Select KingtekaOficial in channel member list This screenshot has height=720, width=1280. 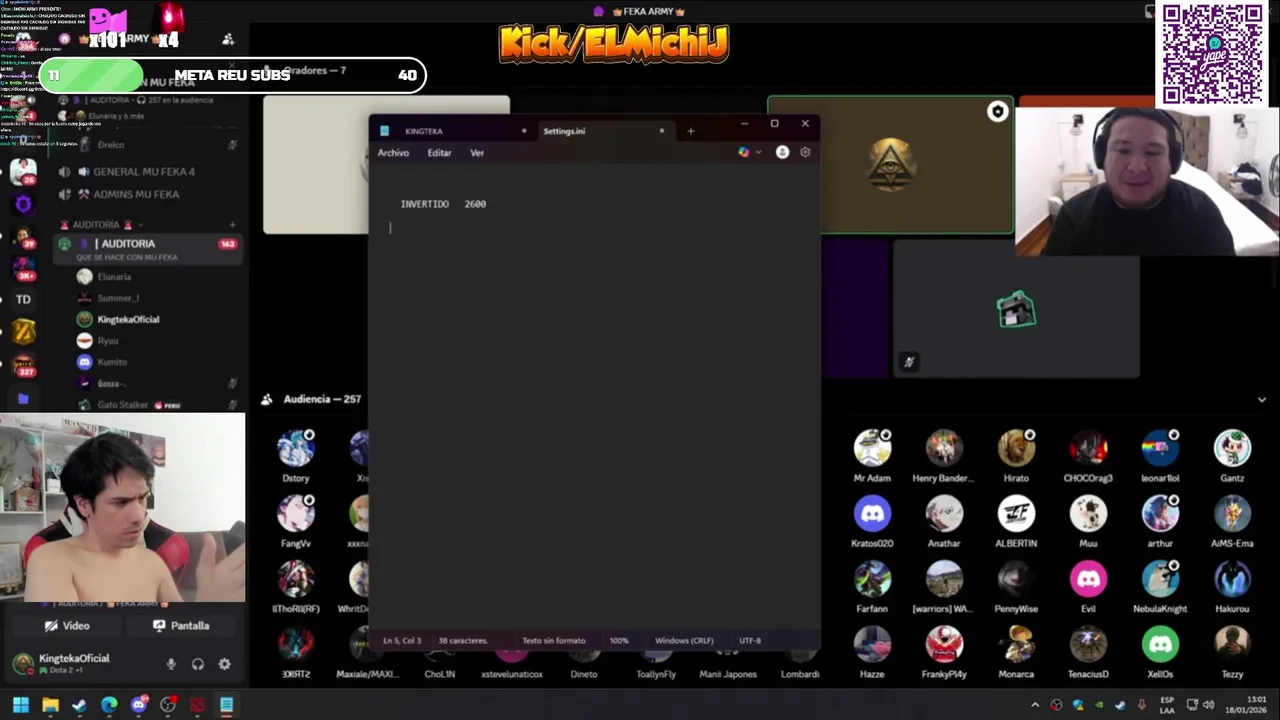pos(128,320)
